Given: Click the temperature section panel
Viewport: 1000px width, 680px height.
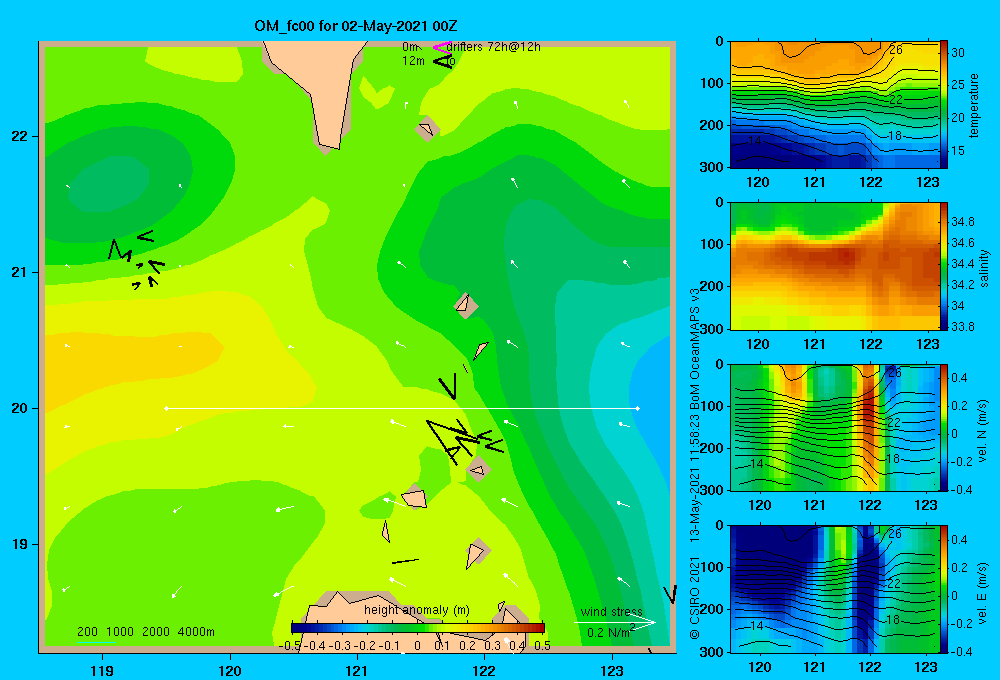Looking at the screenshot, I should tap(834, 105).
